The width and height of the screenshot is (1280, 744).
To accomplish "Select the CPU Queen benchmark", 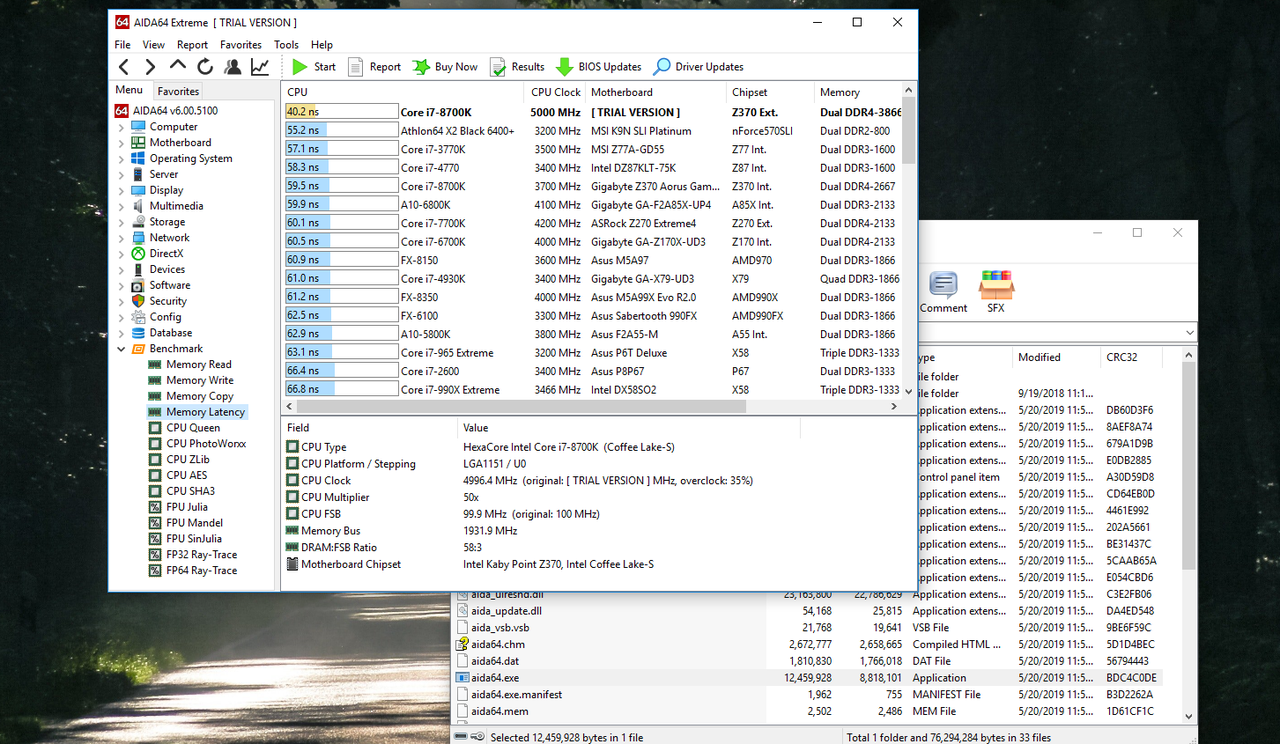I will (193, 428).
